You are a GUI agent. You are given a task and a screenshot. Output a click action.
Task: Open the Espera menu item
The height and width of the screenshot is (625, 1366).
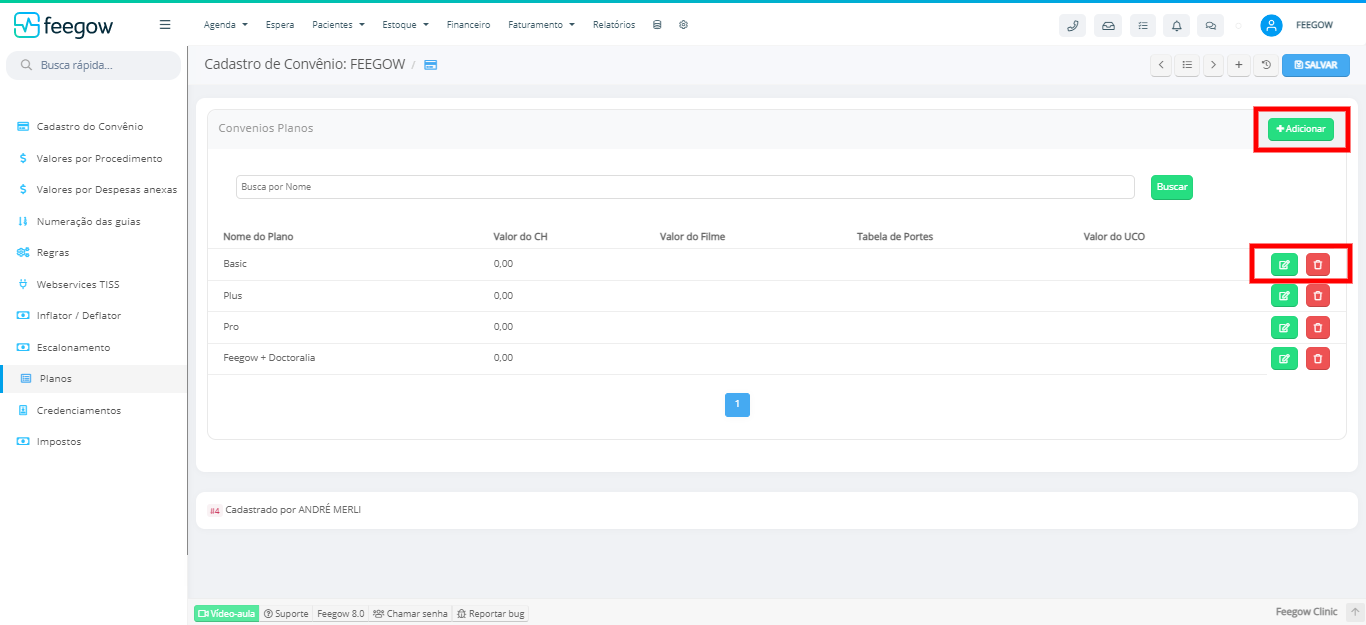pyautogui.click(x=280, y=25)
